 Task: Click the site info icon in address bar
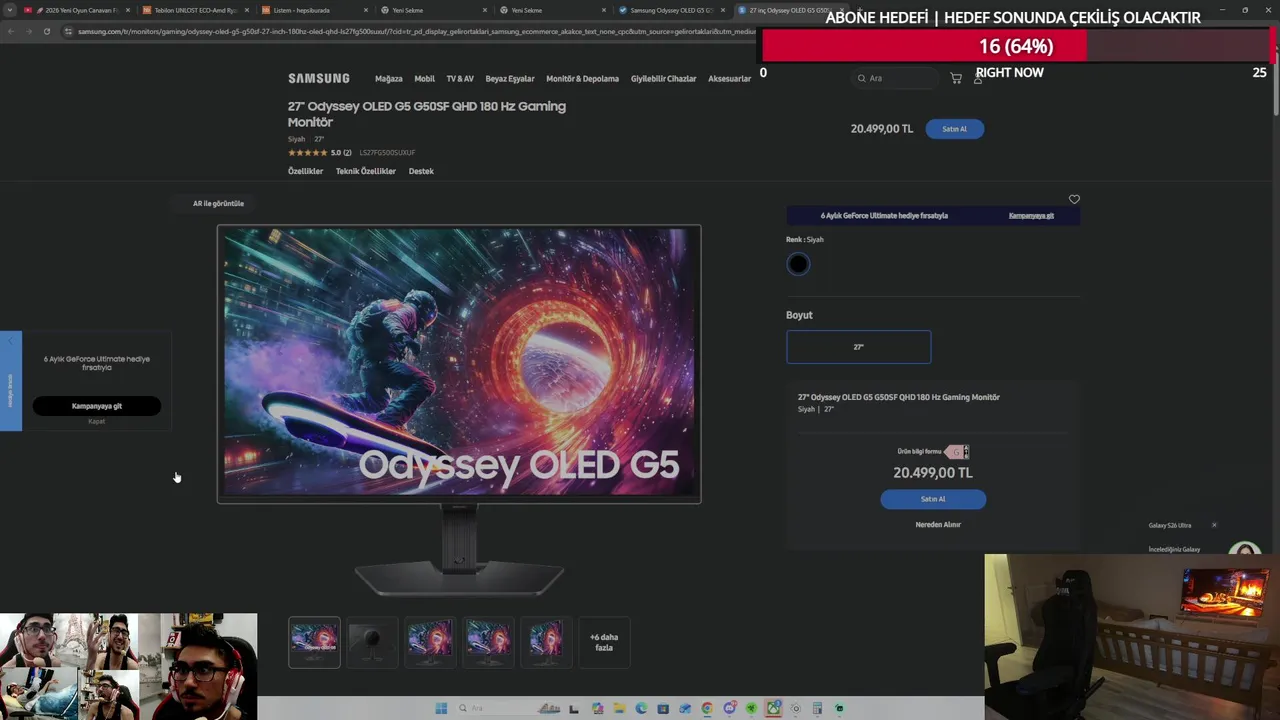coord(68,31)
